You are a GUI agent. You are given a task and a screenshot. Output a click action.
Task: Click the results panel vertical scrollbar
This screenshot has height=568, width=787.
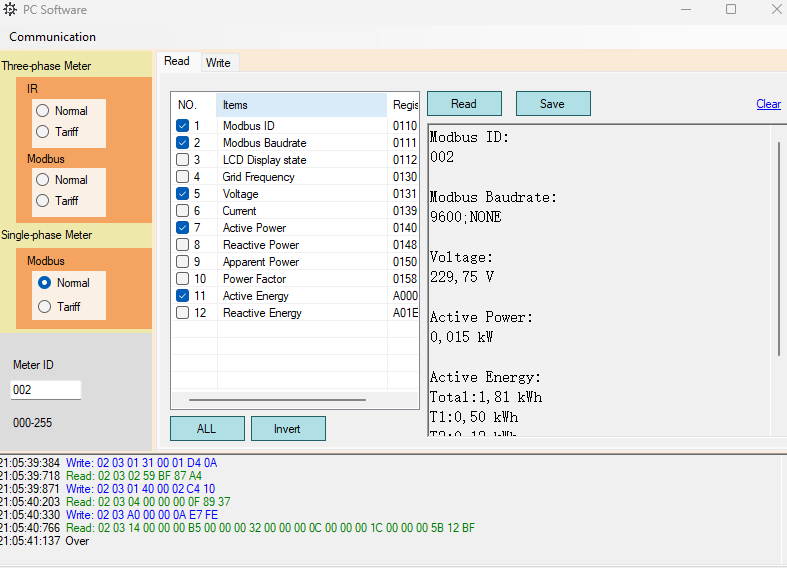[779, 250]
